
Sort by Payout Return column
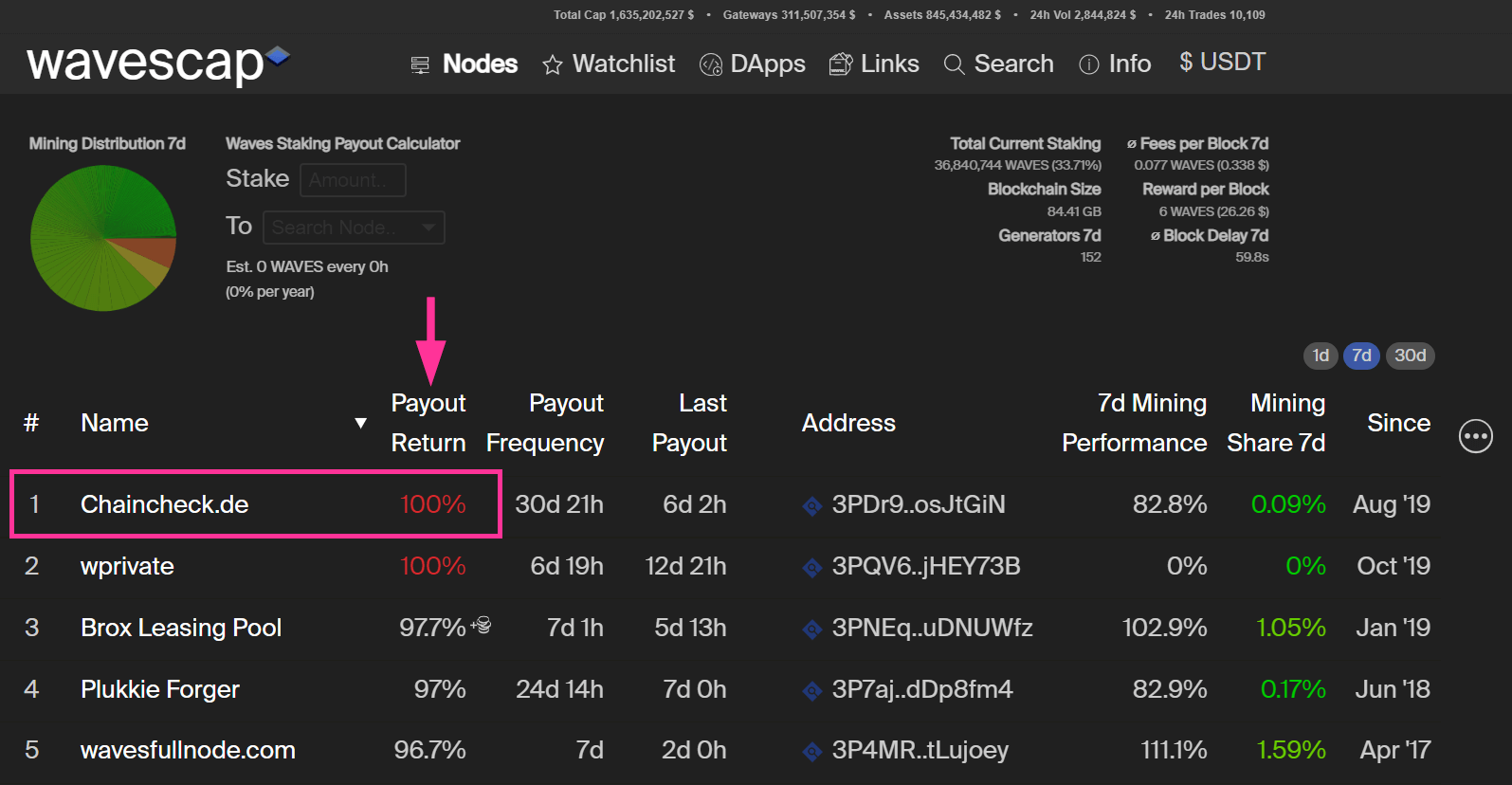click(428, 423)
